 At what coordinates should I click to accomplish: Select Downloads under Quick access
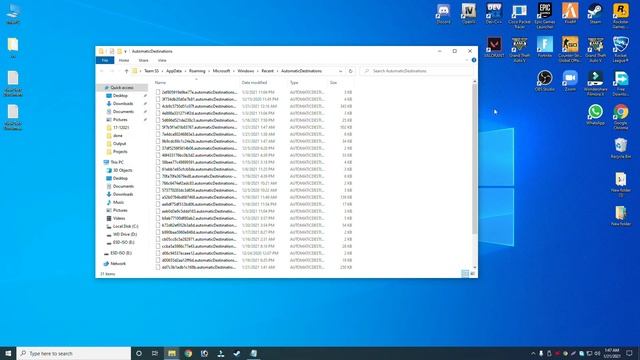(x=122, y=104)
